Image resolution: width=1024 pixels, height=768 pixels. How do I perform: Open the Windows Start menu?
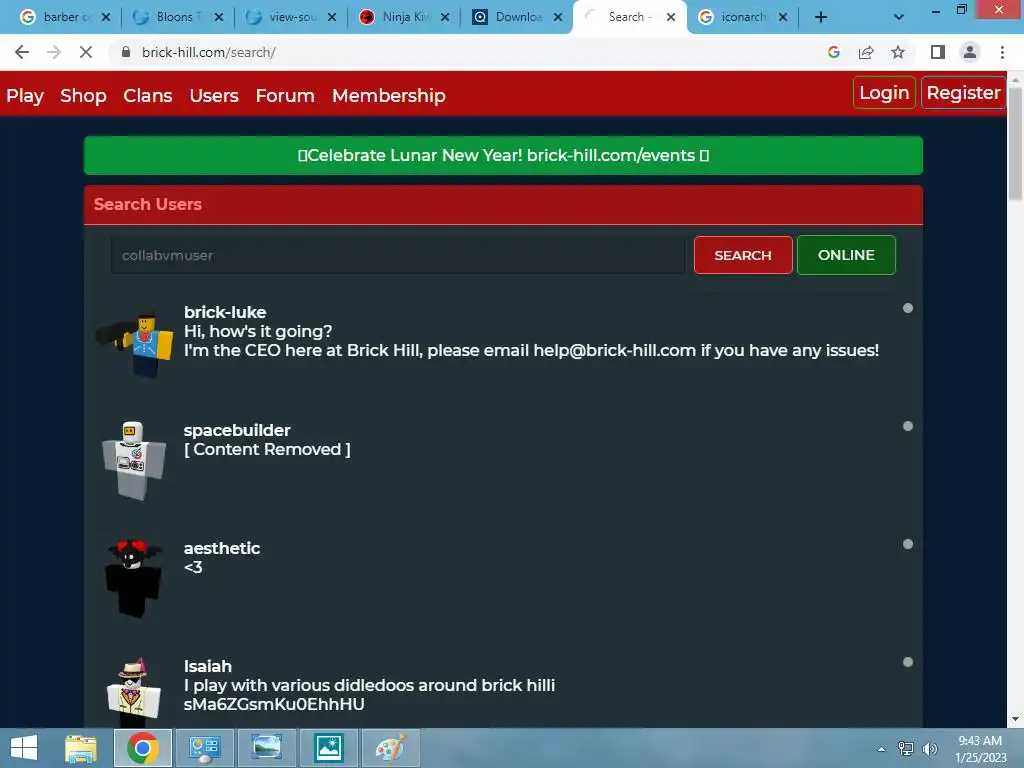[x=24, y=748]
